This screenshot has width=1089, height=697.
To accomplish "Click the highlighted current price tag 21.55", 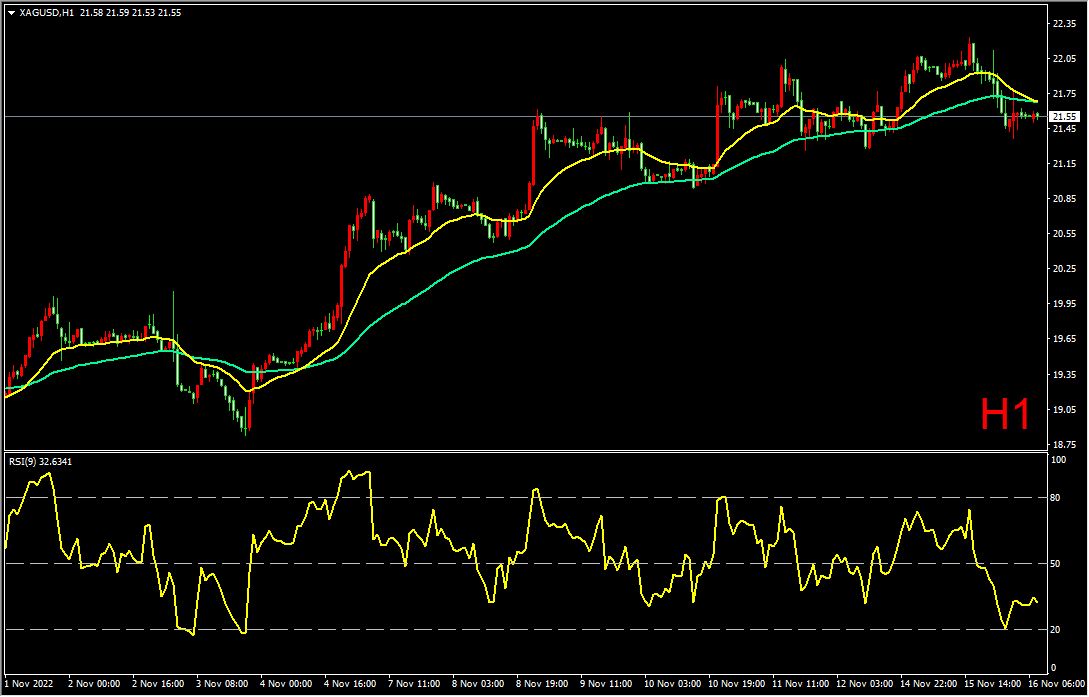I will [1065, 117].
